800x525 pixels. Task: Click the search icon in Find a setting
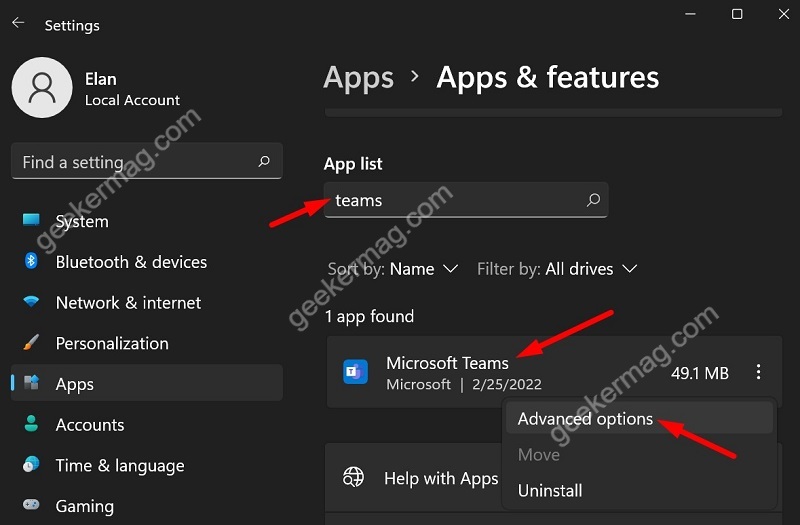pos(264,161)
